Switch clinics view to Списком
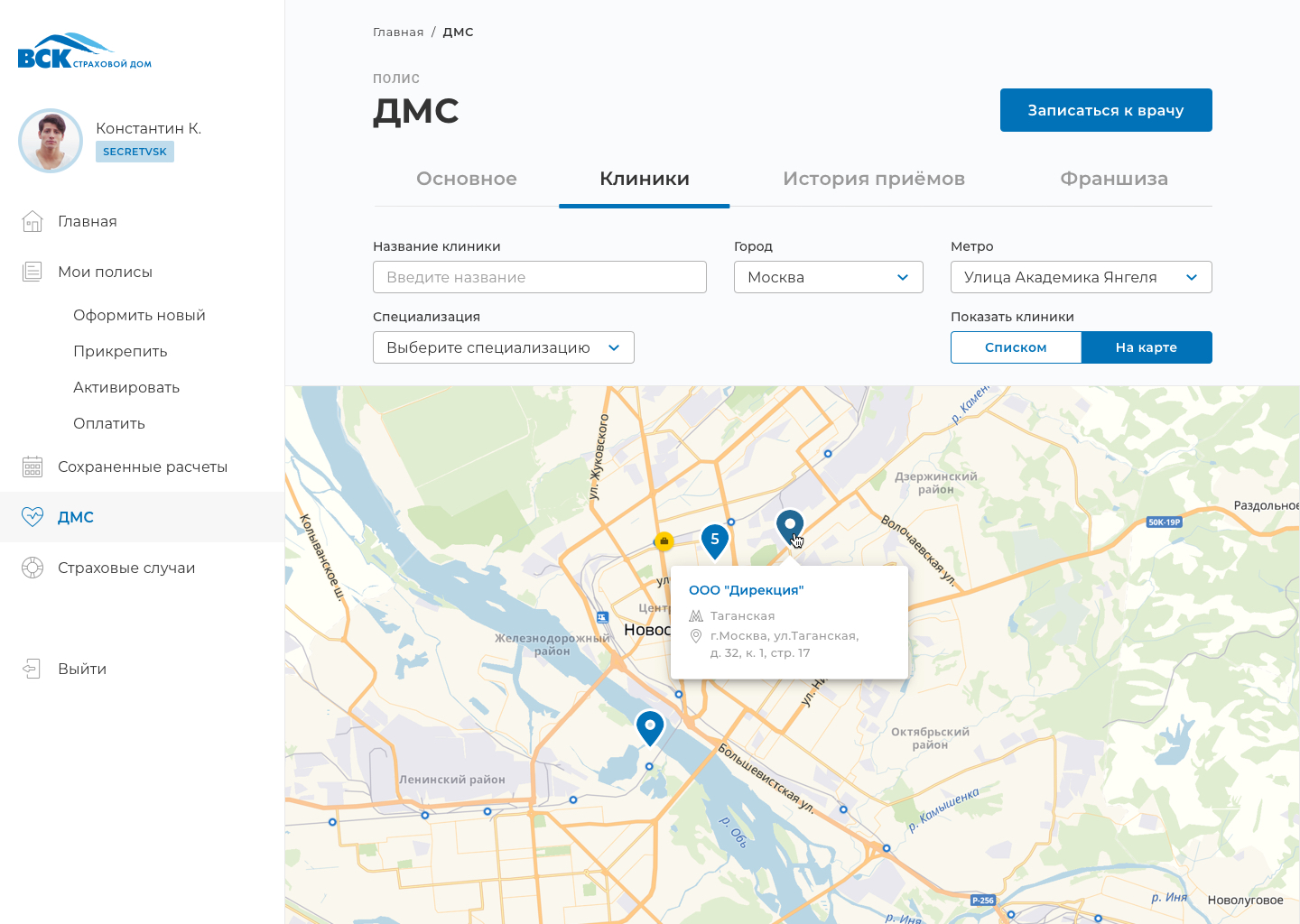Viewport: 1300px width, 924px height. click(x=1016, y=347)
